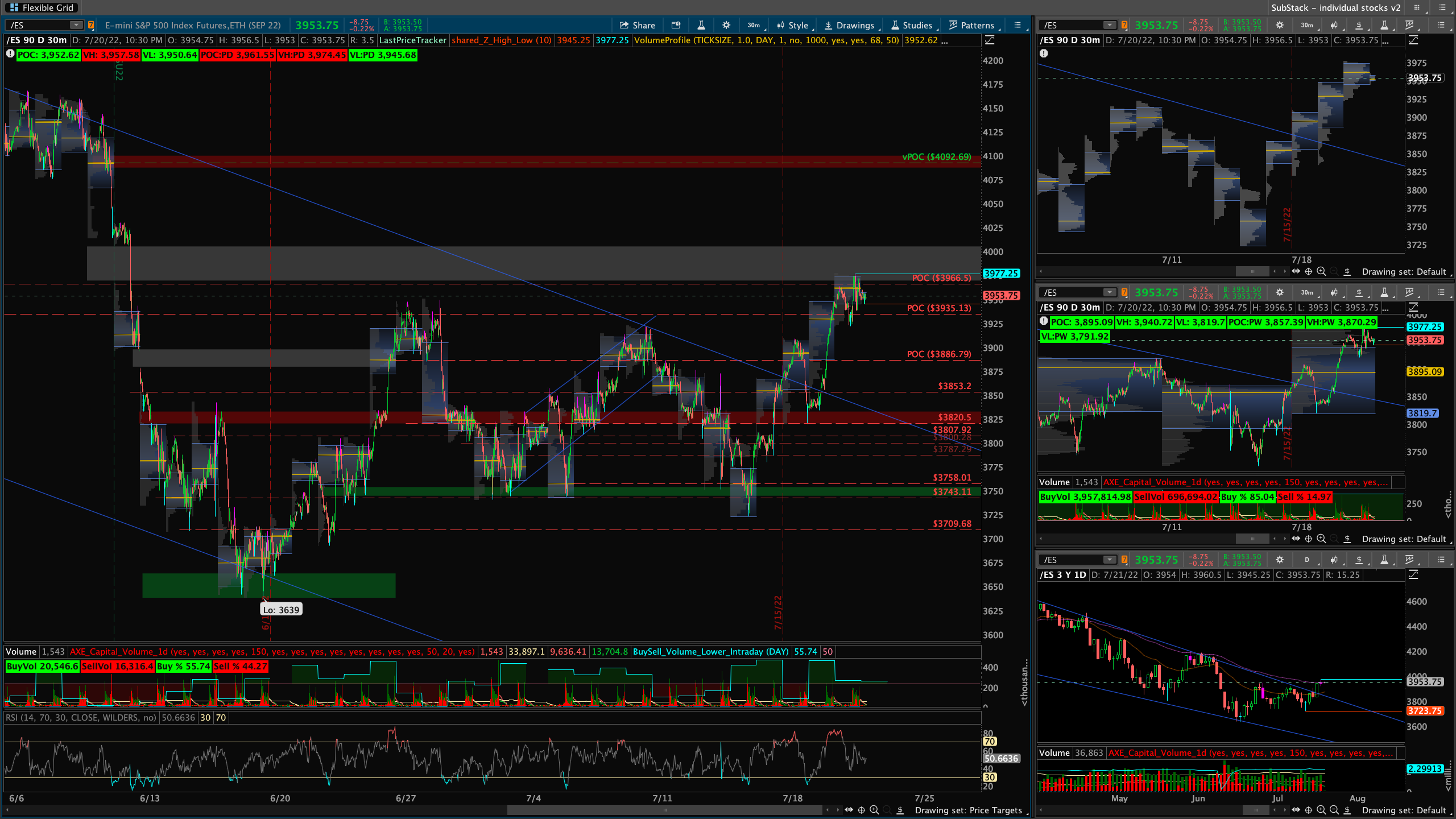Click the orange symbol link icon beside /ES
This screenshot has height=819, width=1456.
pos(91,25)
